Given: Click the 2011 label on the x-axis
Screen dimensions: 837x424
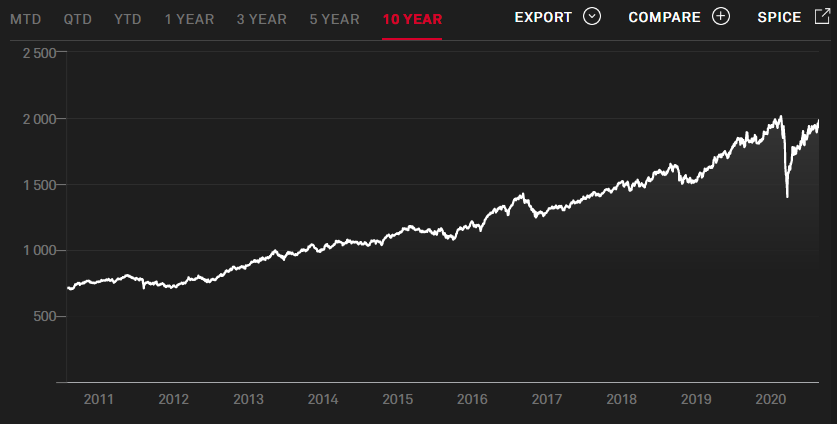Looking at the screenshot, I should pyautogui.click(x=99, y=399).
